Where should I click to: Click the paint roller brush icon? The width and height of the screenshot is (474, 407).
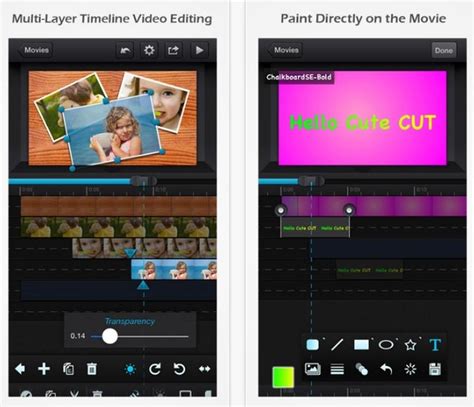pyautogui.click(x=361, y=369)
